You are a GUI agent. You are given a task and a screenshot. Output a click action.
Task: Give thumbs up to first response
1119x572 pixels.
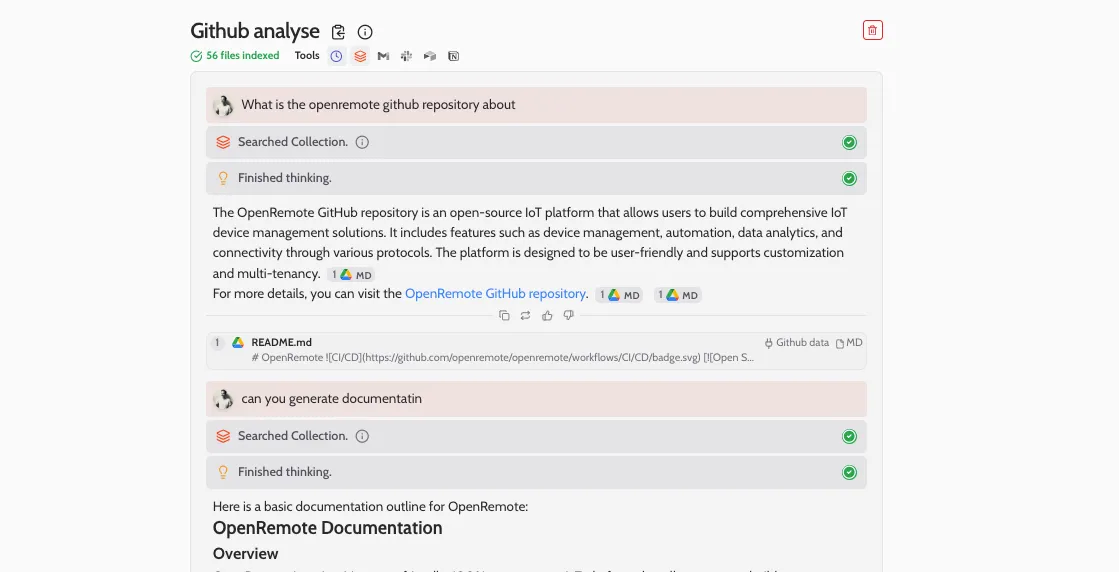[547, 315]
